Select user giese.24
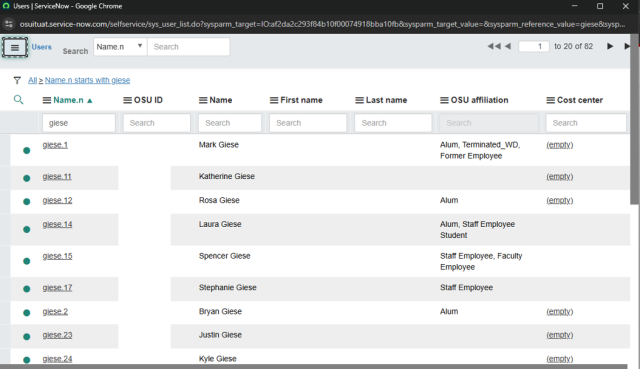640x369 pixels. [57, 359]
